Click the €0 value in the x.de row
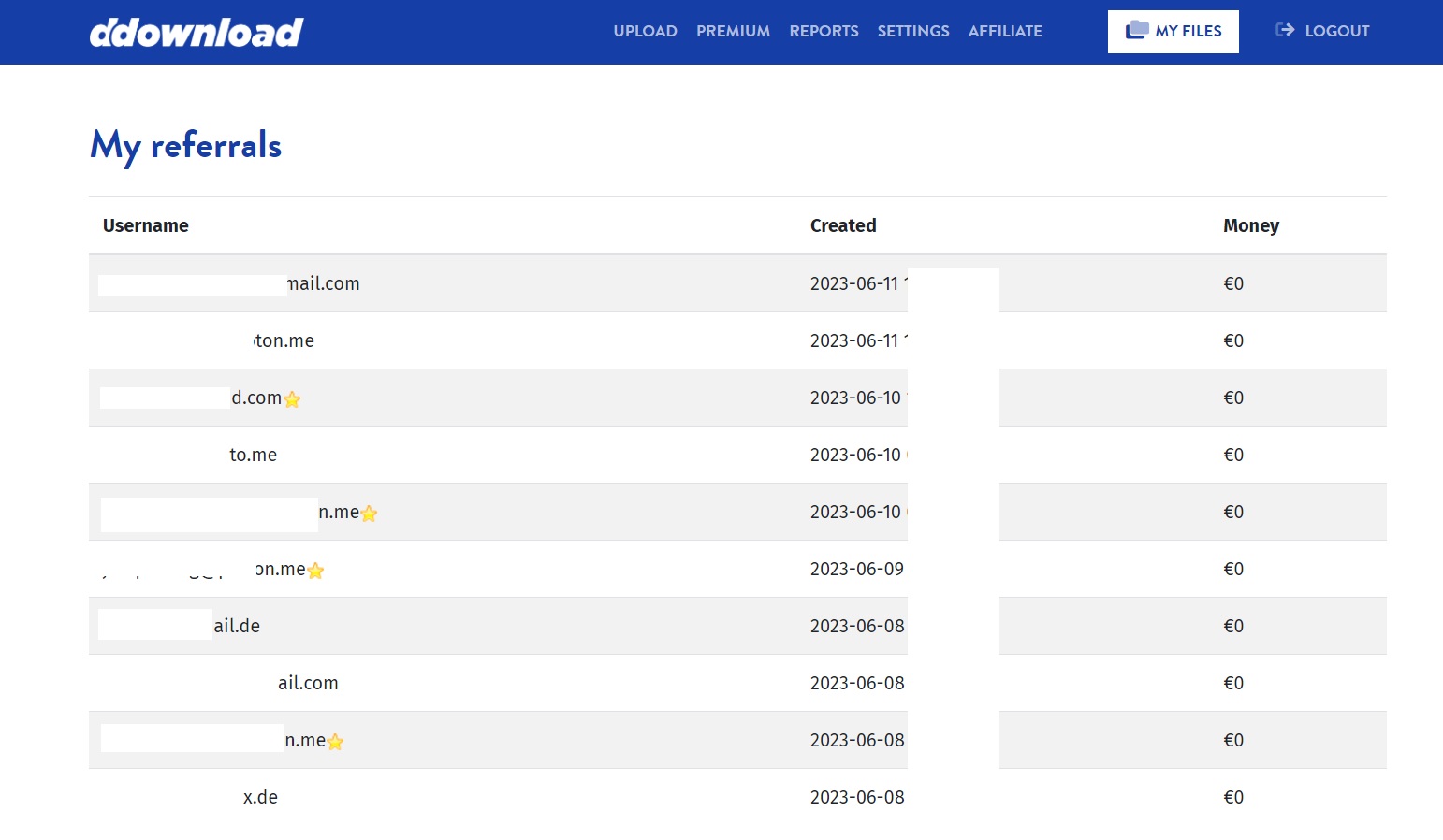 (1233, 797)
